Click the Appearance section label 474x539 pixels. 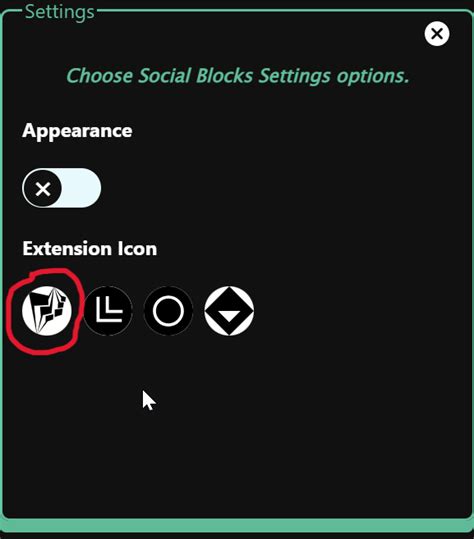77,131
